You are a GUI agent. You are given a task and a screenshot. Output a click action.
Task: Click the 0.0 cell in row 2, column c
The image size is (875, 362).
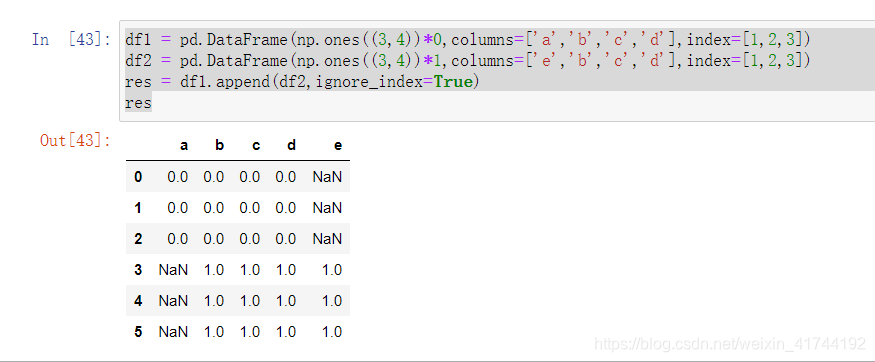(x=249, y=239)
